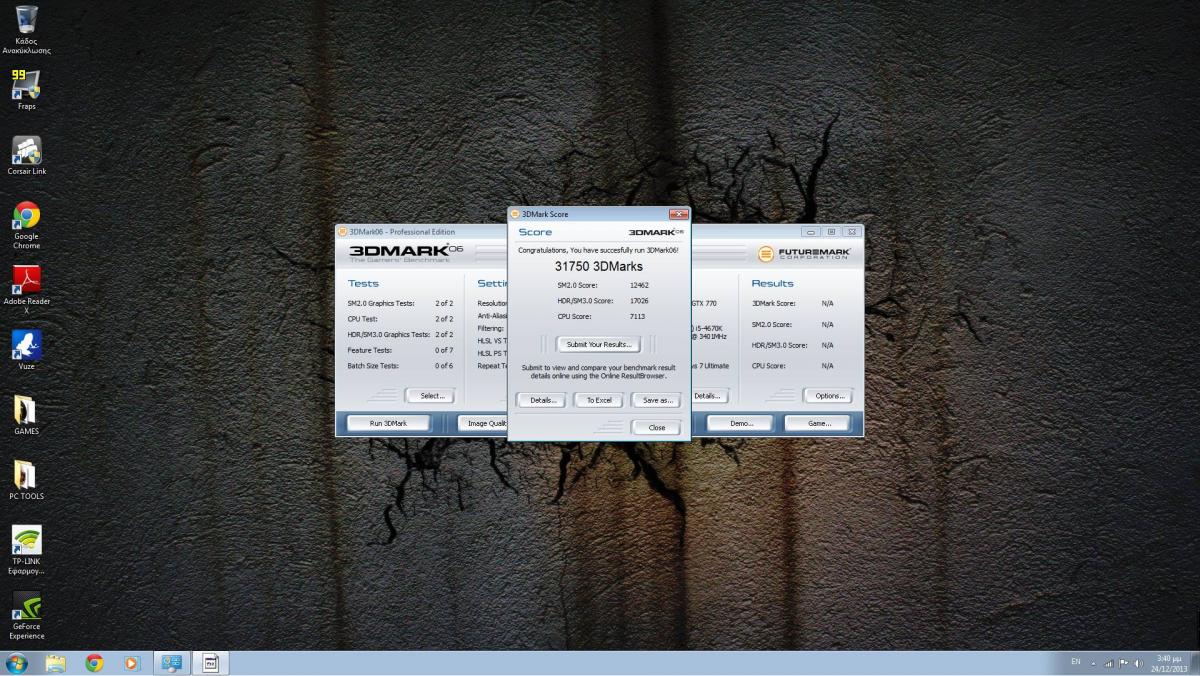
Task: Close the 3DMark Score dialog with X
Action: pos(678,214)
